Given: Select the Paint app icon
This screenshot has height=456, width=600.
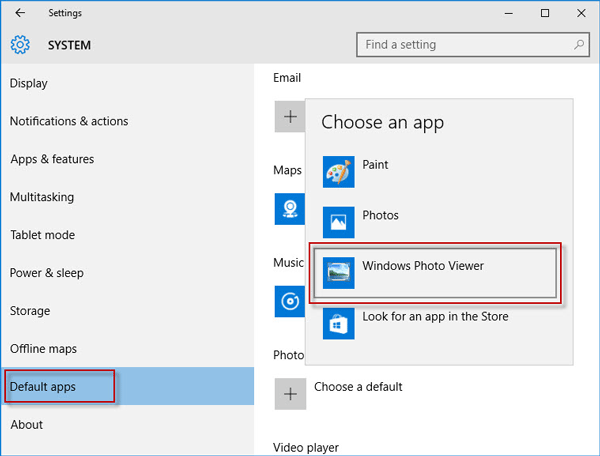Looking at the screenshot, I should pyautogui.click(x=339, y=172).
